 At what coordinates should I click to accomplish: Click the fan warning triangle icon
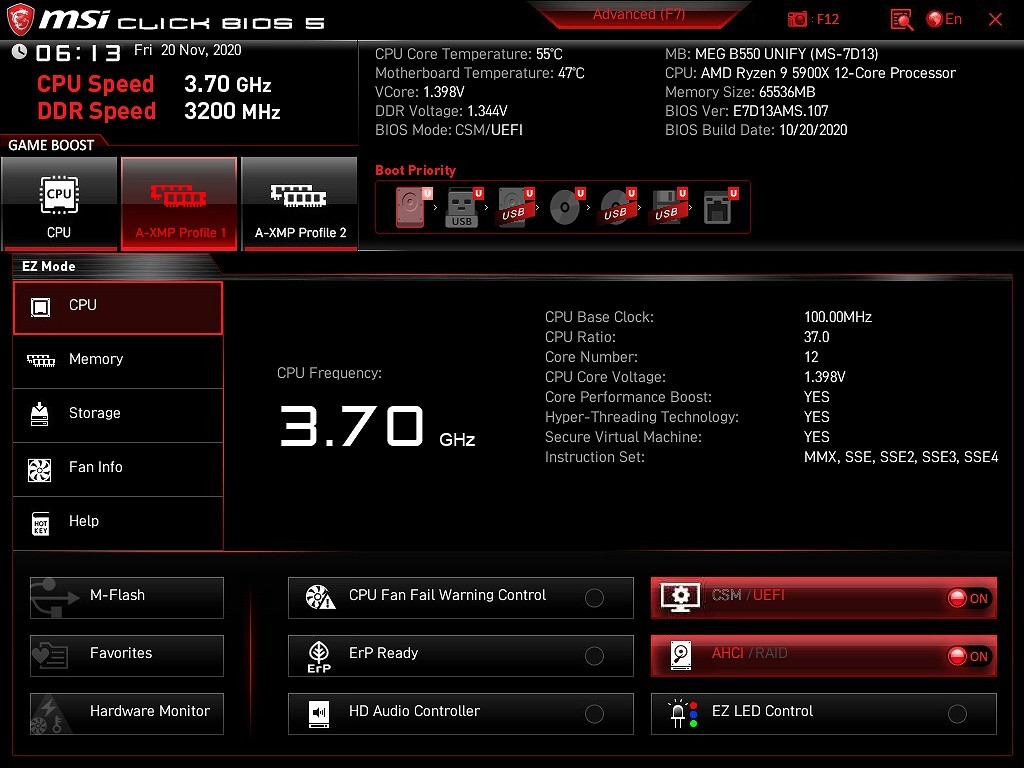(320, 597)
